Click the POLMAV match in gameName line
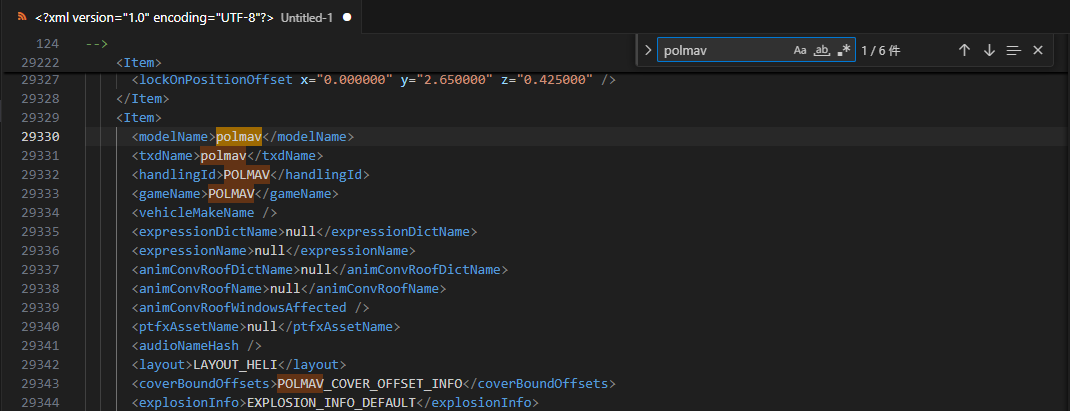The image size is (1070, 411). click(230, 193)
